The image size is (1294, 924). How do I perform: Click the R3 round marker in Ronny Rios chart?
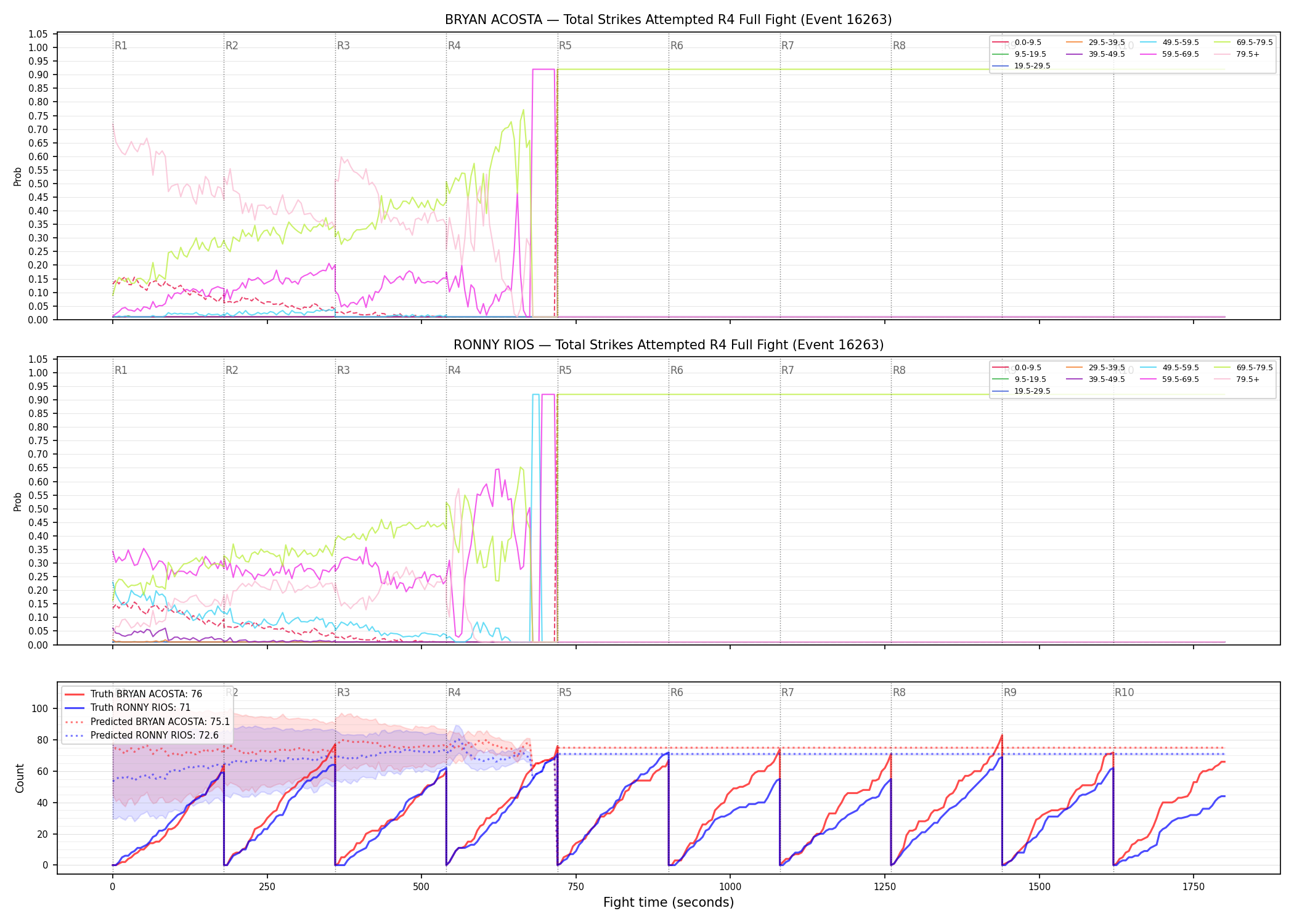click(343, 370)
